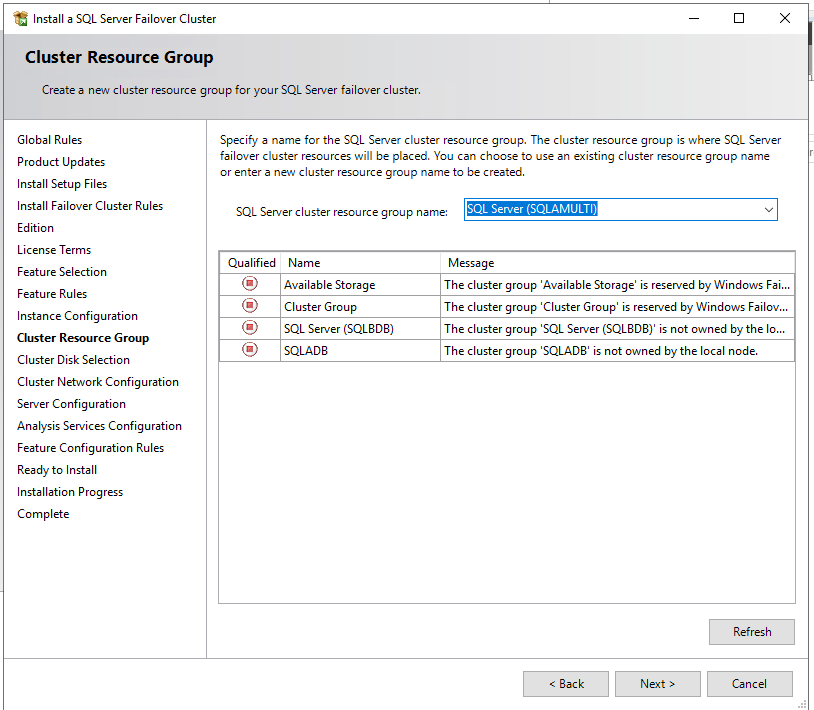Click the failed status icon for SQLADB
The image size is (814, 710).
250,350
